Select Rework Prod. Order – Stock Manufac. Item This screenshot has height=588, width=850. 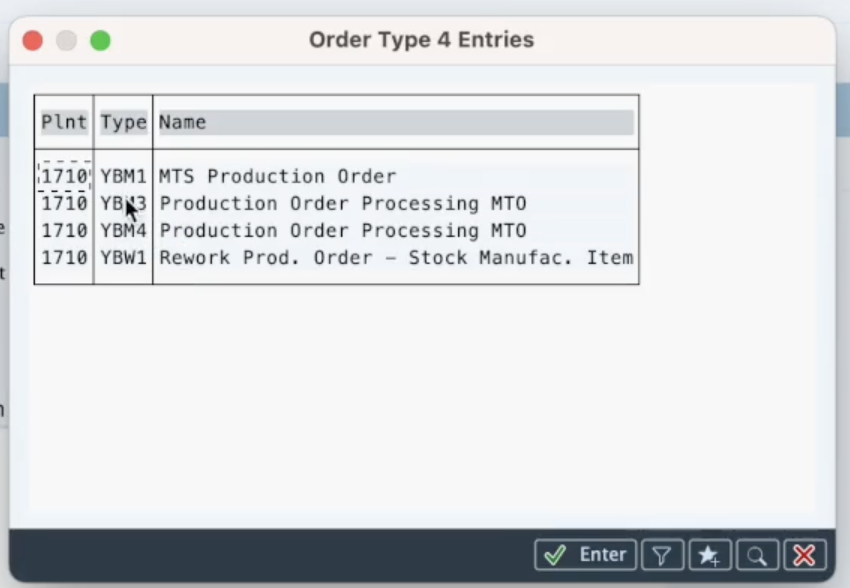point(396,258)
